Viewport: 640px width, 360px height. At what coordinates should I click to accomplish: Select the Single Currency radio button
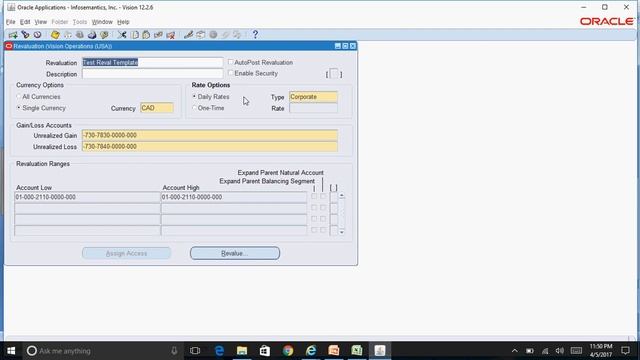pyautogui.click(x=18, y=108)
